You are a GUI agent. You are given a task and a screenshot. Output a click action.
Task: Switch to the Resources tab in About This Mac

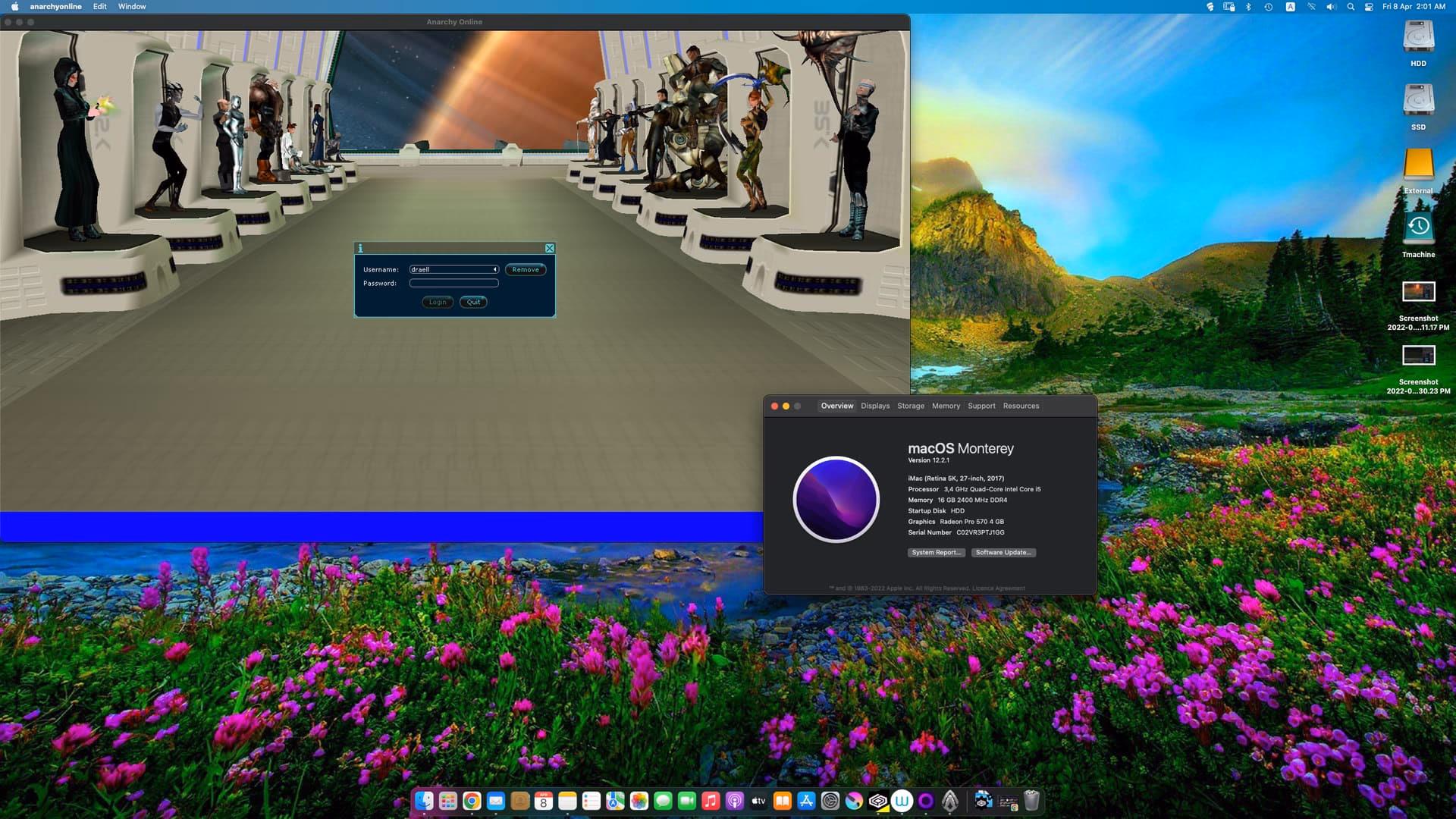click(x=1021, y=406)
